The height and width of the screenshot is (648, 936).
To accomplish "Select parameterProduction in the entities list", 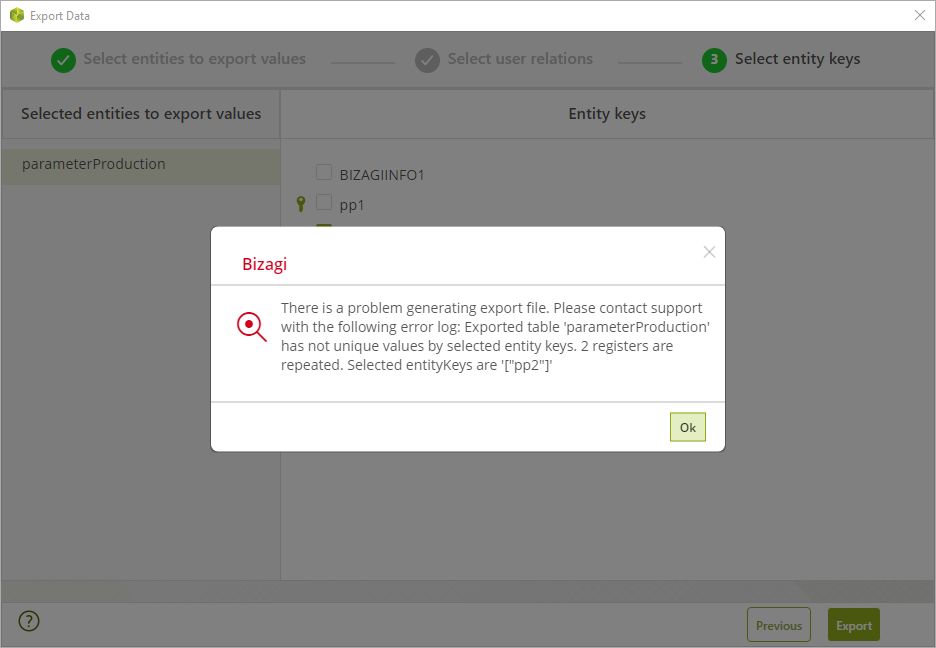I will 141,165.
